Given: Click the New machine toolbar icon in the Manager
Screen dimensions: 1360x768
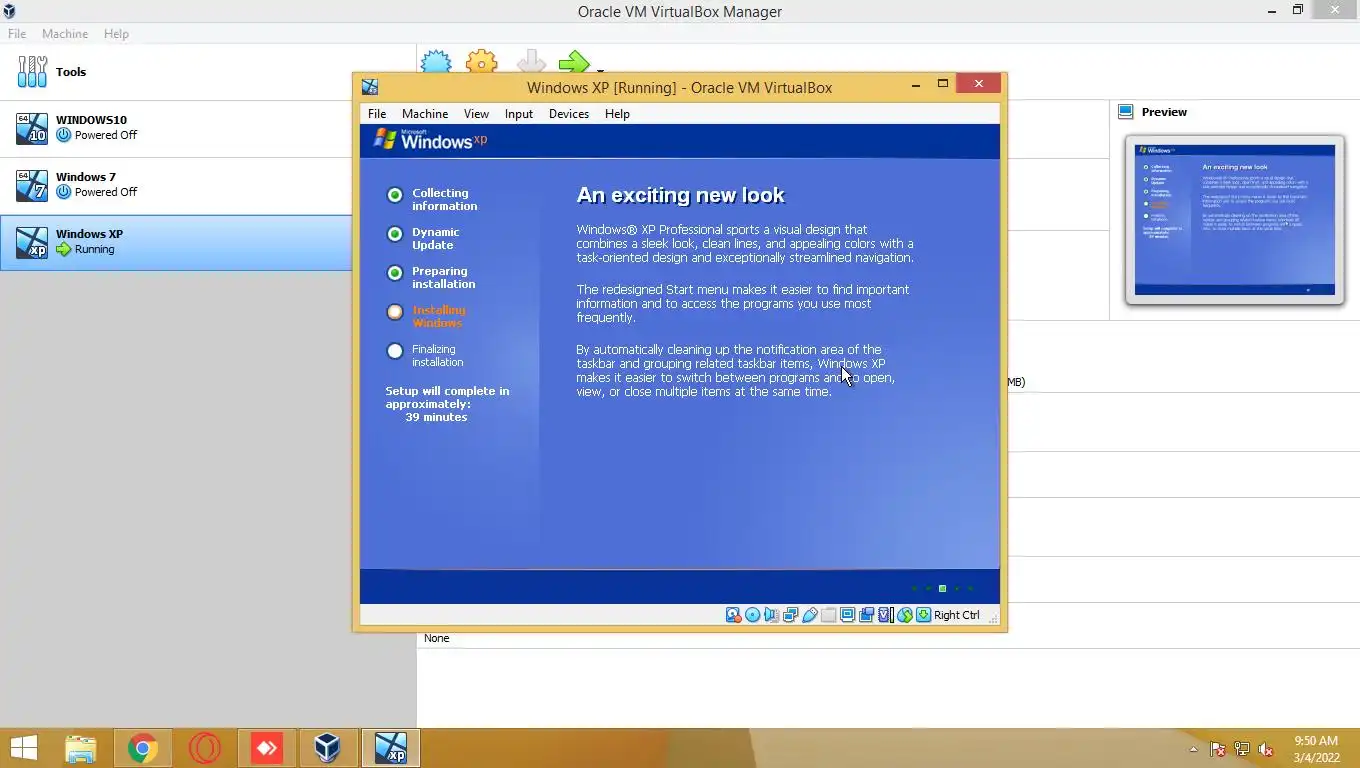Looking at the screenshot, I should [436, 62].
